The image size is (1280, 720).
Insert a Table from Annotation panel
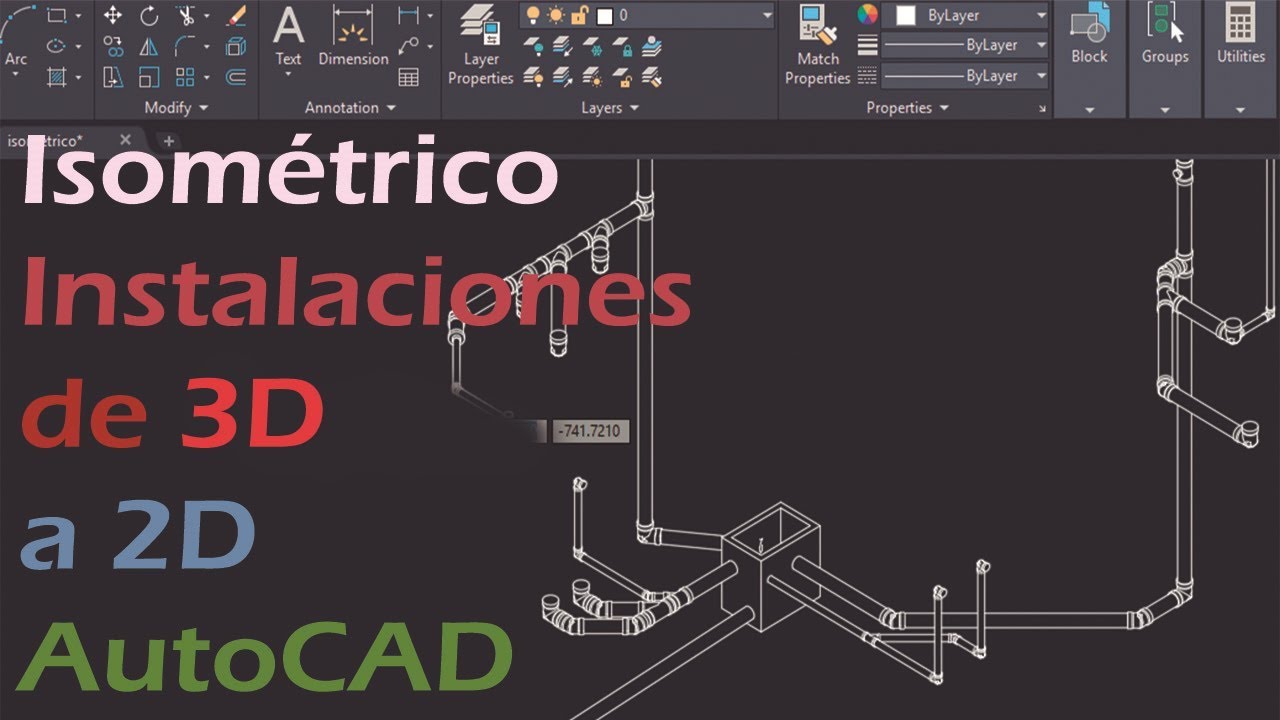pos(408,77)
